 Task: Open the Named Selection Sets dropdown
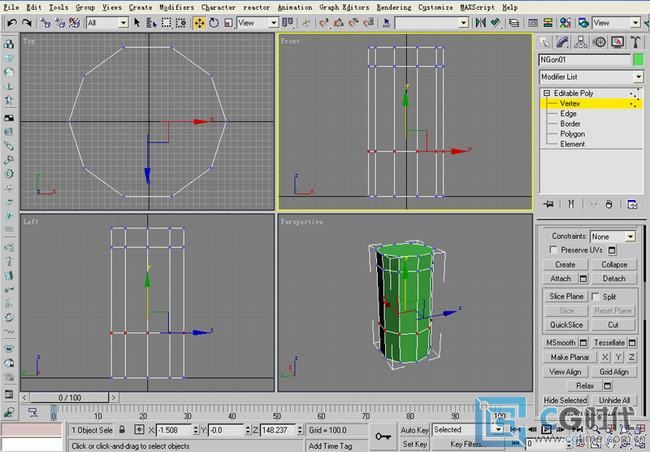(432, 23)
